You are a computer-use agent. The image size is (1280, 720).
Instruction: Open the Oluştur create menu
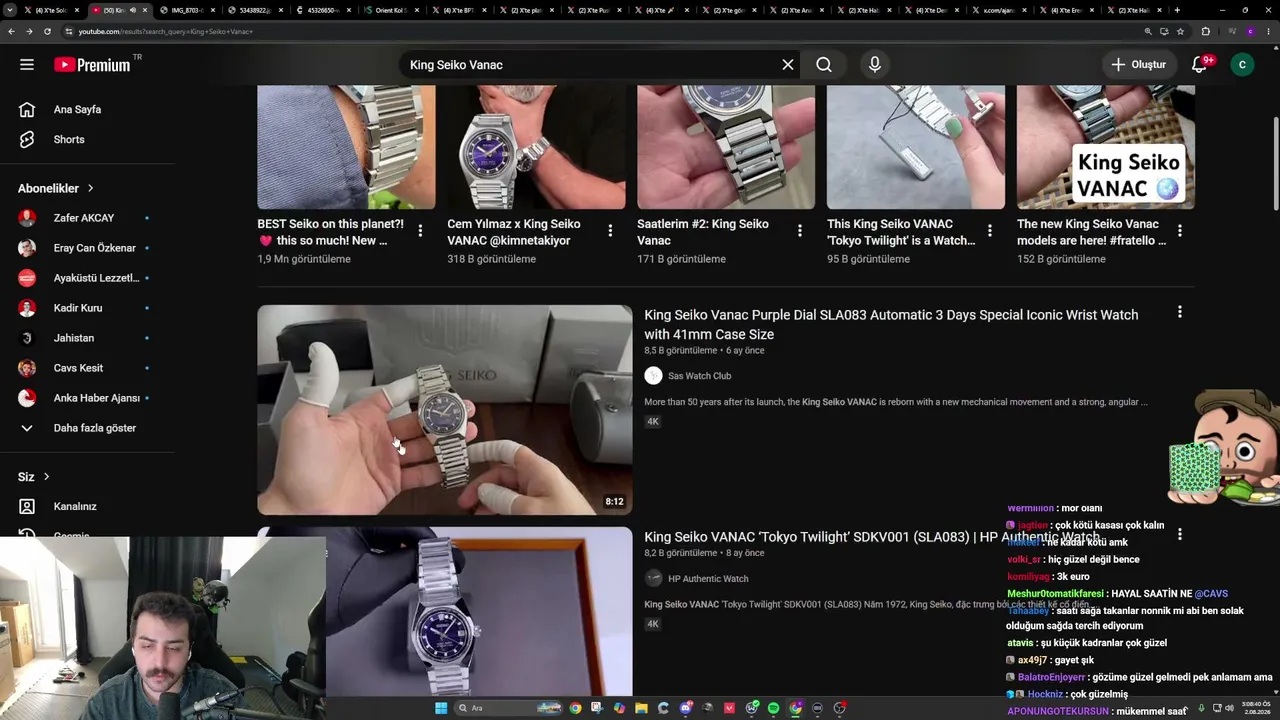[x=1138, y=65]
